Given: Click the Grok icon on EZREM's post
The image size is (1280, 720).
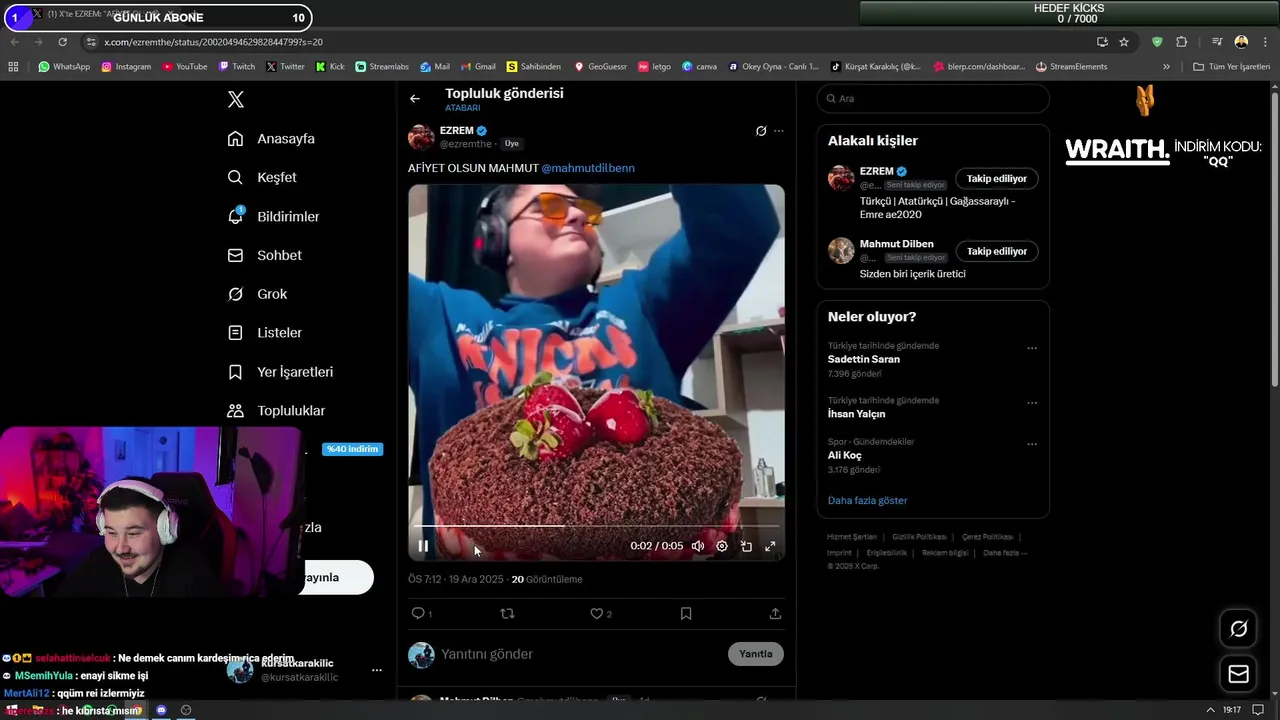Looking at the screenshot, I should pos(761,131).
